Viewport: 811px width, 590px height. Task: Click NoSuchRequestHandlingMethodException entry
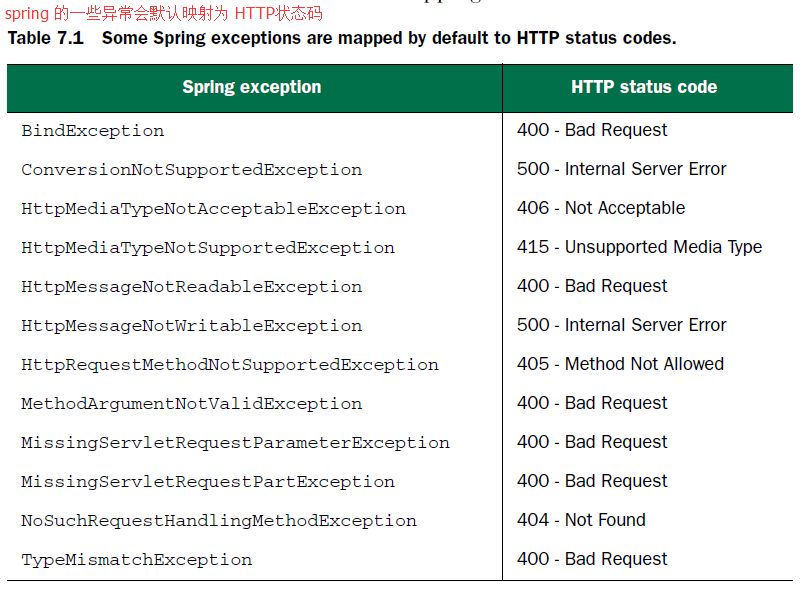coord(219,521)
